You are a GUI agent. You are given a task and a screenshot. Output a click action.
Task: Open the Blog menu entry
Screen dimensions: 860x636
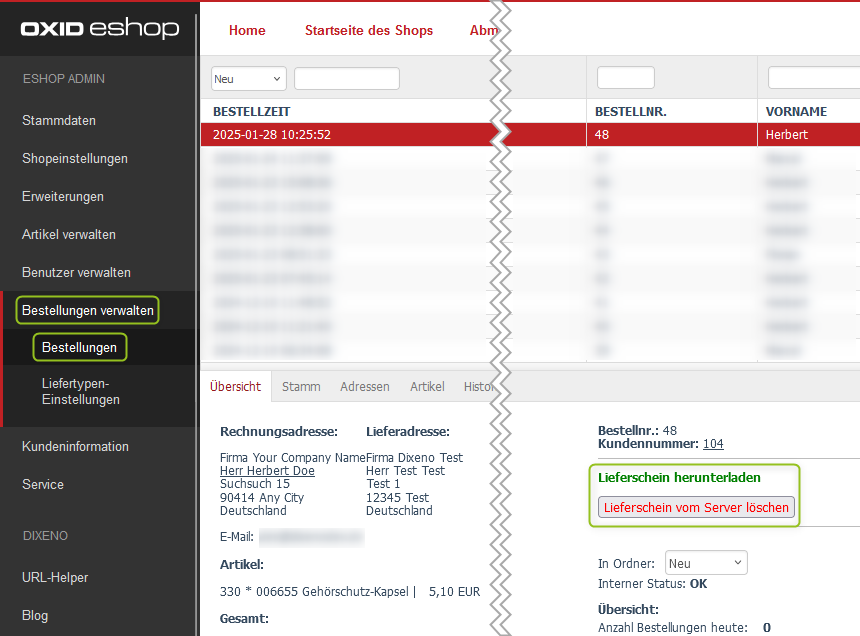click(35, 615)
